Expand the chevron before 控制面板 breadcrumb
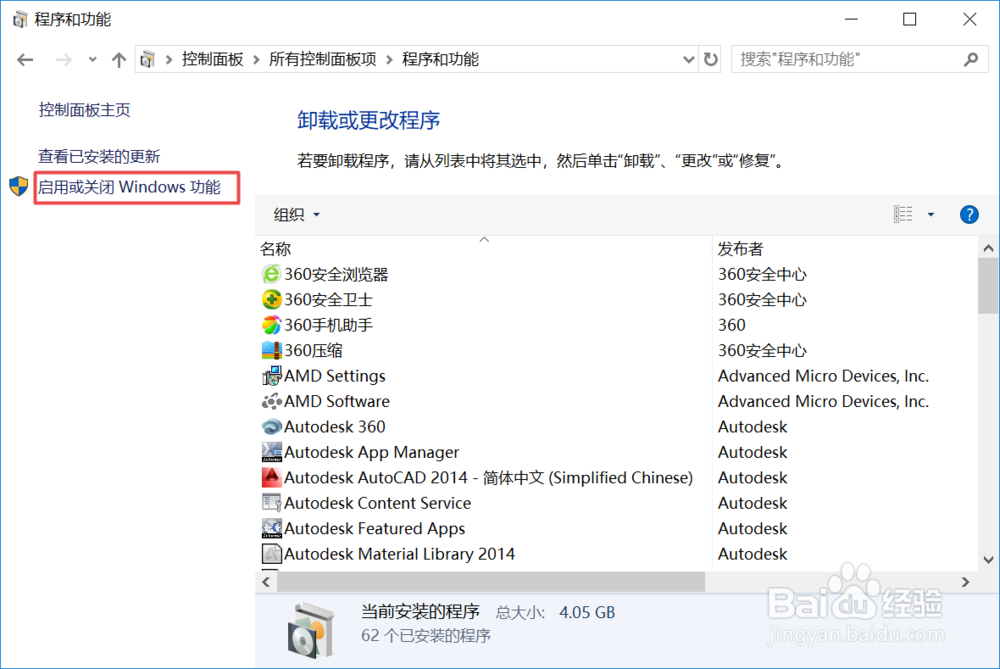 (x=169, y=59)
